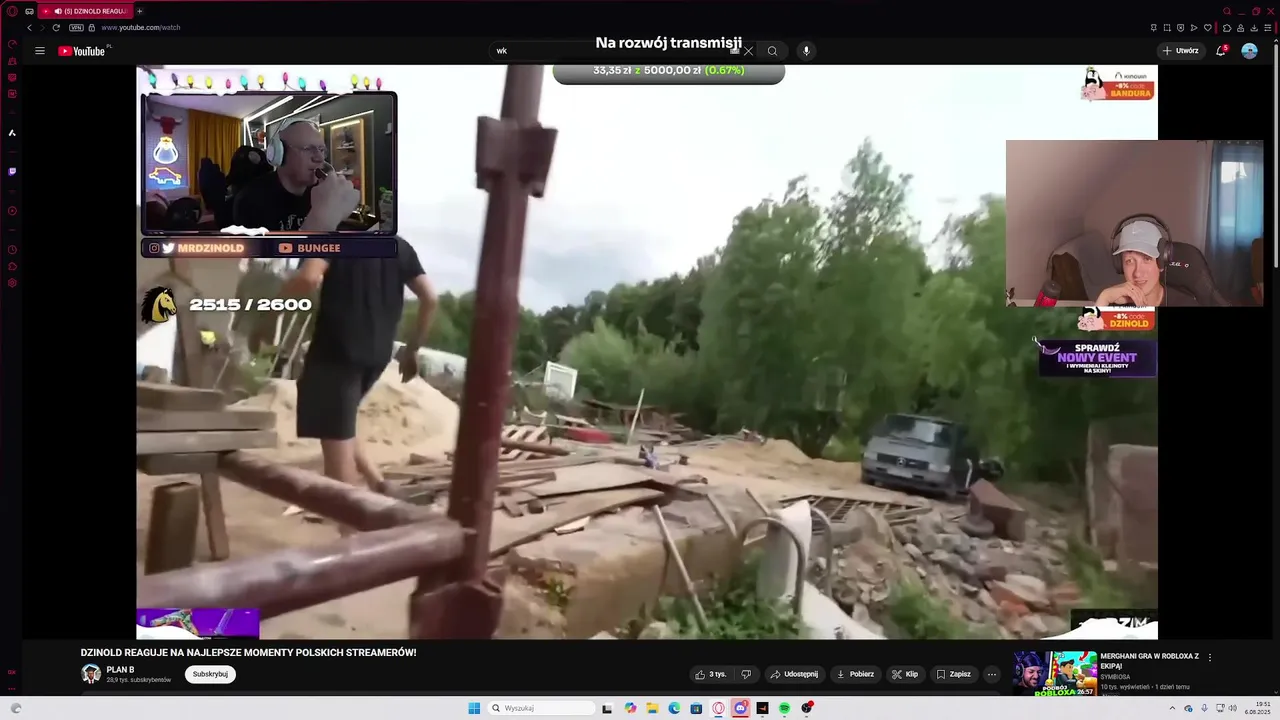Go back with the browser back arrow

point(29,27)
